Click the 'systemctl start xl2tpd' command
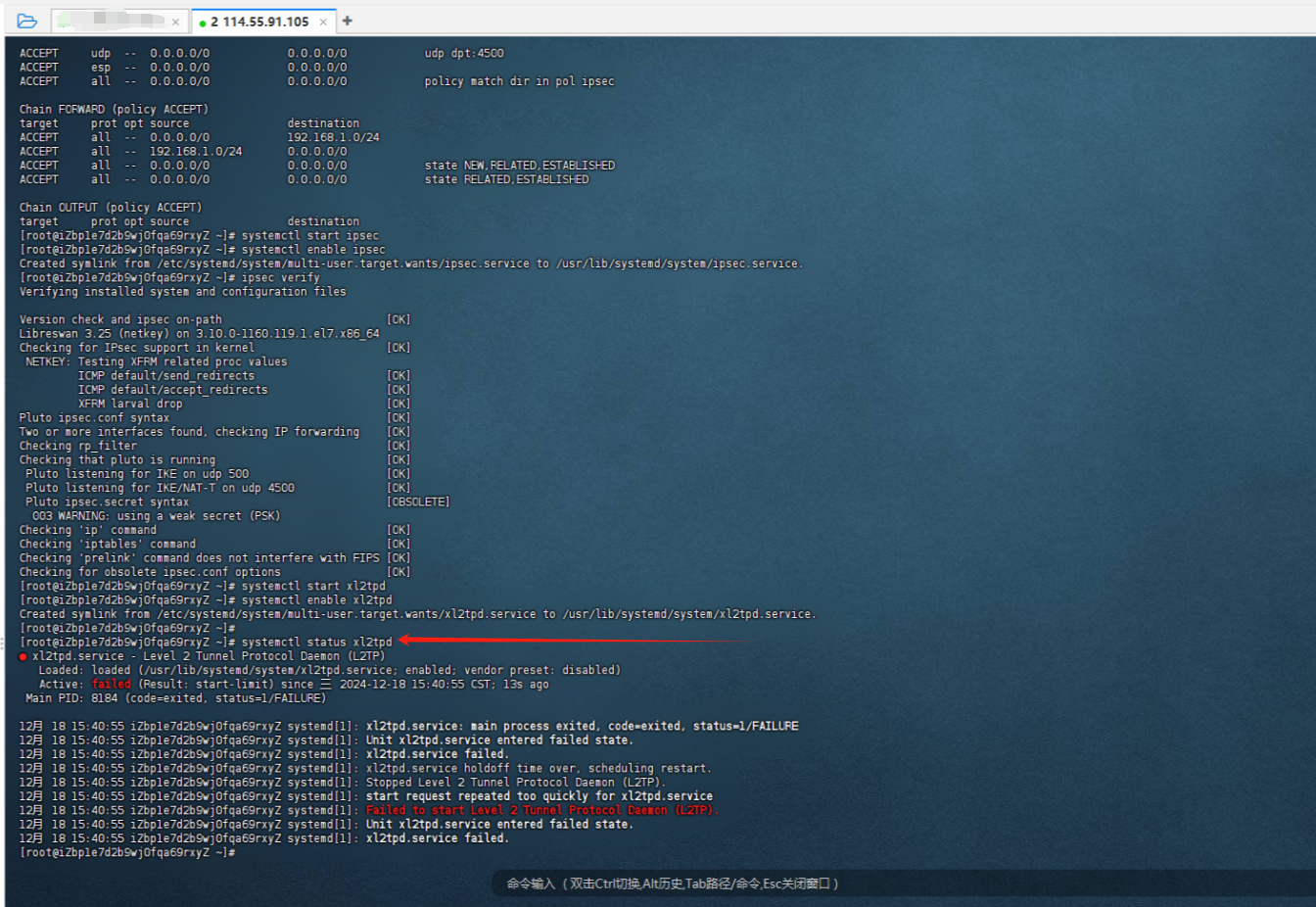This screenshot has width=1316, height=907. click(x=313, y=587)
